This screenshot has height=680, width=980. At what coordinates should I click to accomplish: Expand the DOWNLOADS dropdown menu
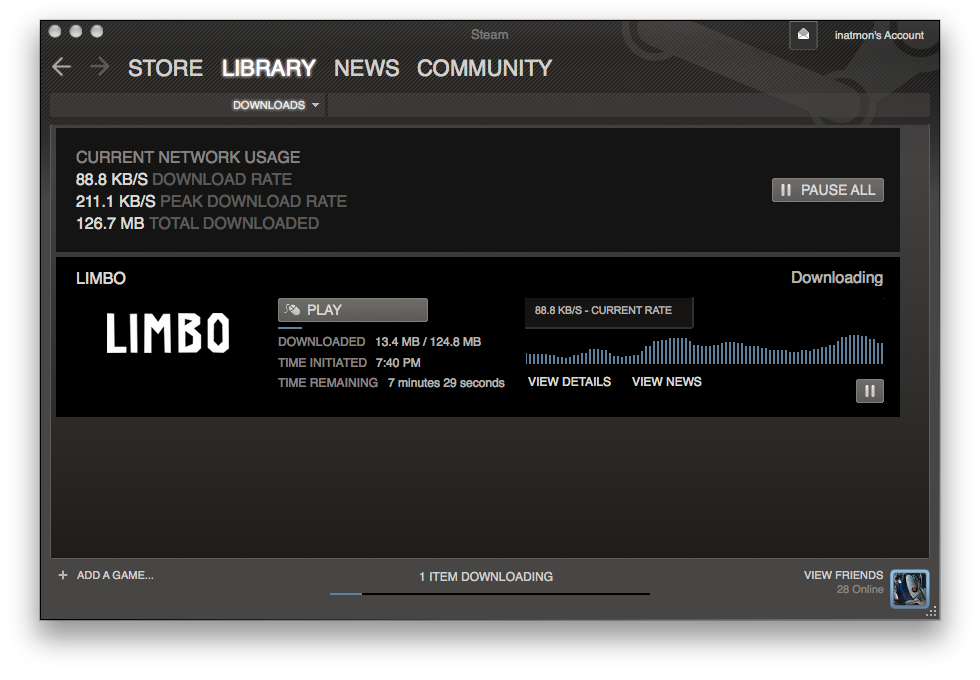click(276, 105)
